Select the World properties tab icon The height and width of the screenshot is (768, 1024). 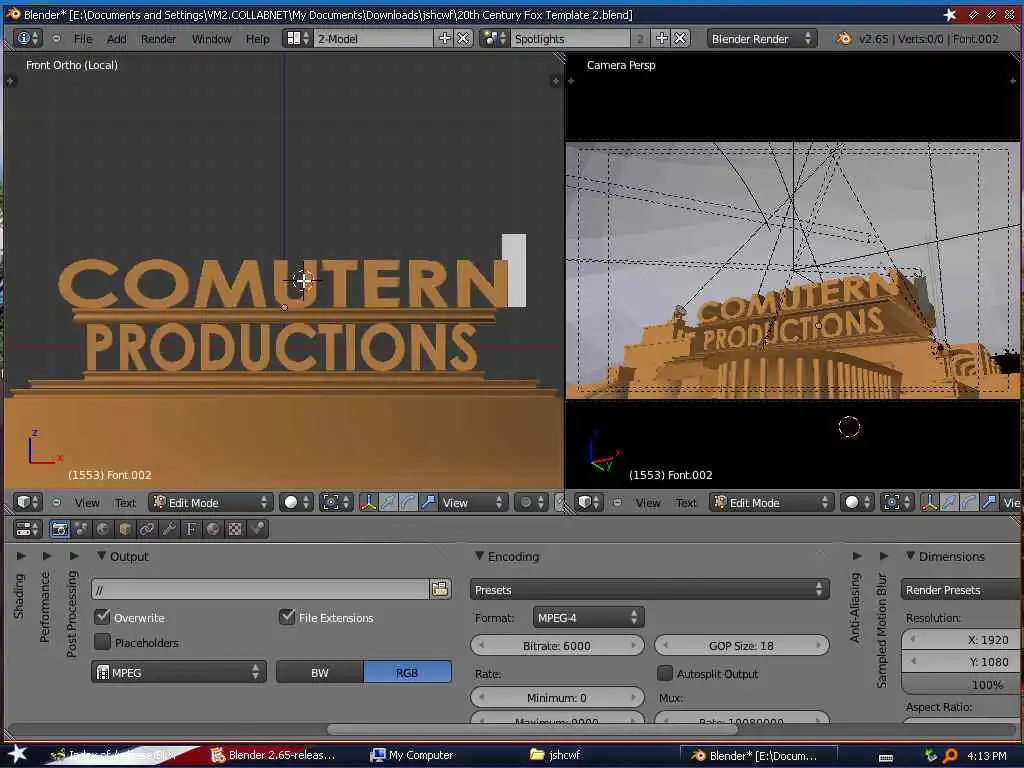coord(103,529)
